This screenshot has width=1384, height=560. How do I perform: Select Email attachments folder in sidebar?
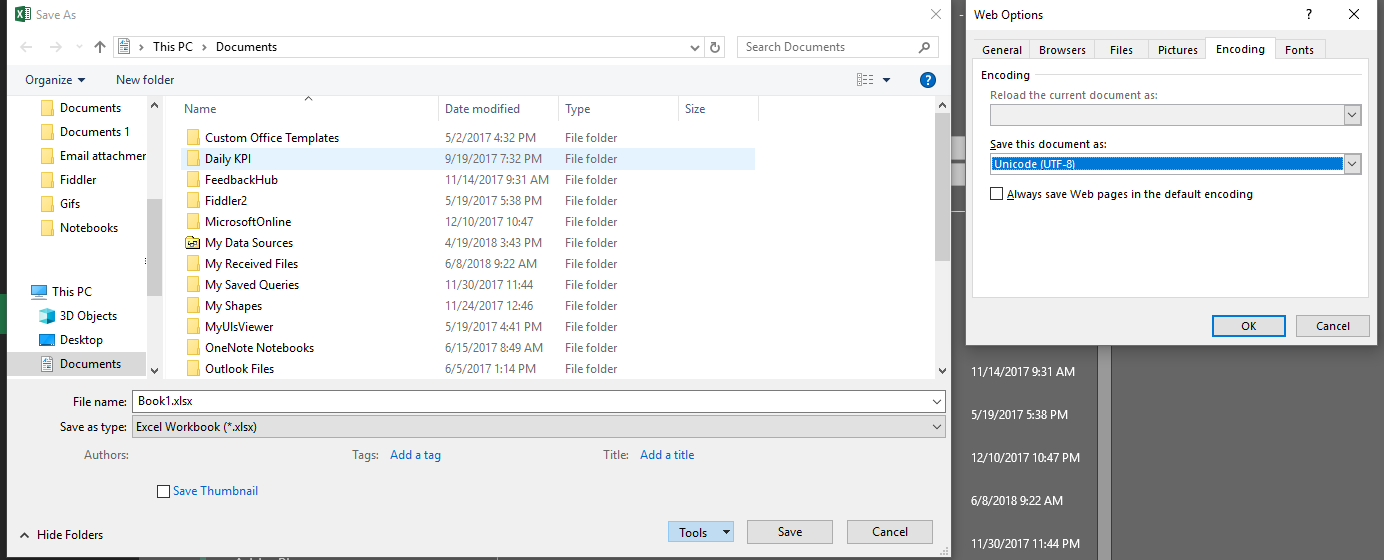93,156
